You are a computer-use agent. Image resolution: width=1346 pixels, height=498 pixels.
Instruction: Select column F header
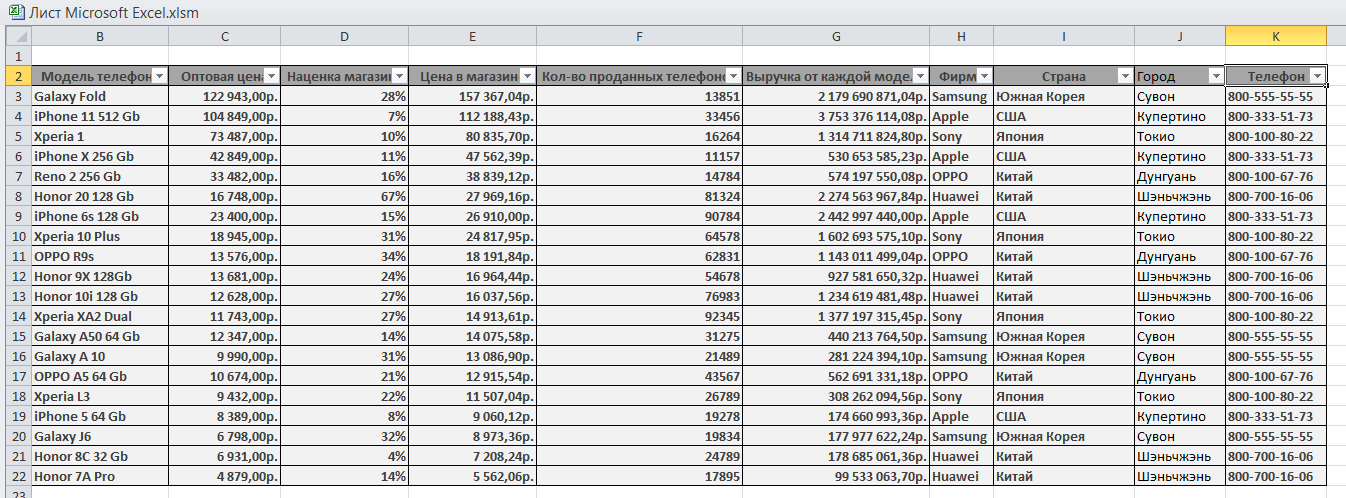pos(639,36)
